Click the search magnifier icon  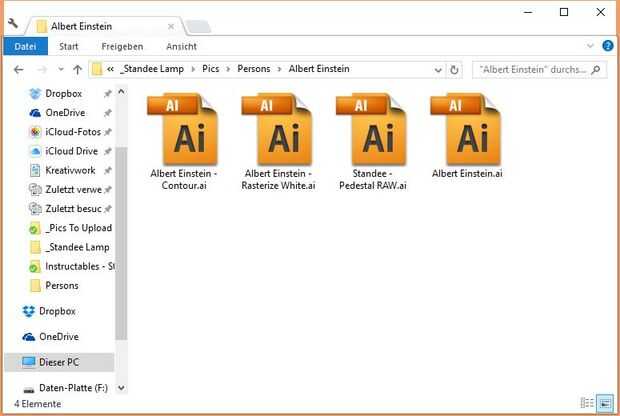coord(595,70)
